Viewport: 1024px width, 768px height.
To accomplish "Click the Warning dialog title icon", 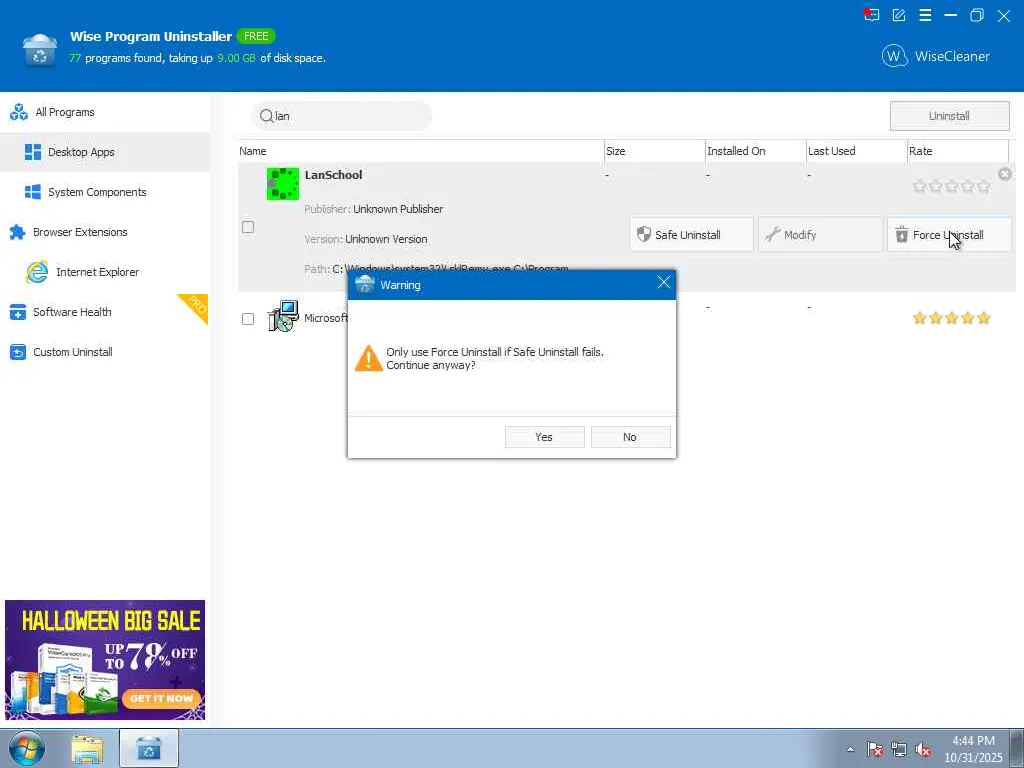I will (364, 284).
